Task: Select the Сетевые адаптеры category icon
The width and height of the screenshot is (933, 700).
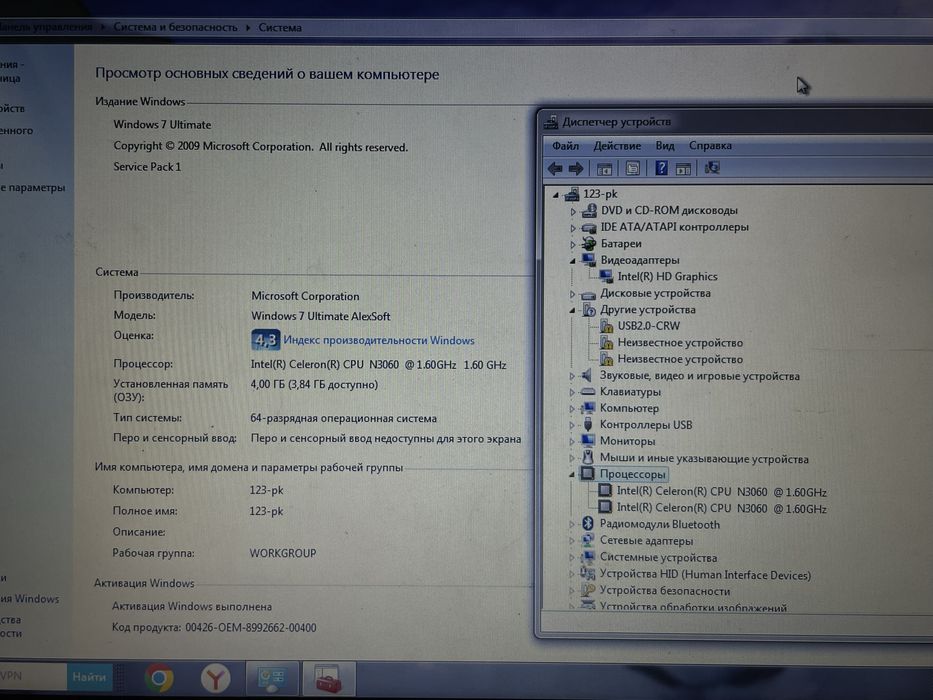Action: (587, 540)
